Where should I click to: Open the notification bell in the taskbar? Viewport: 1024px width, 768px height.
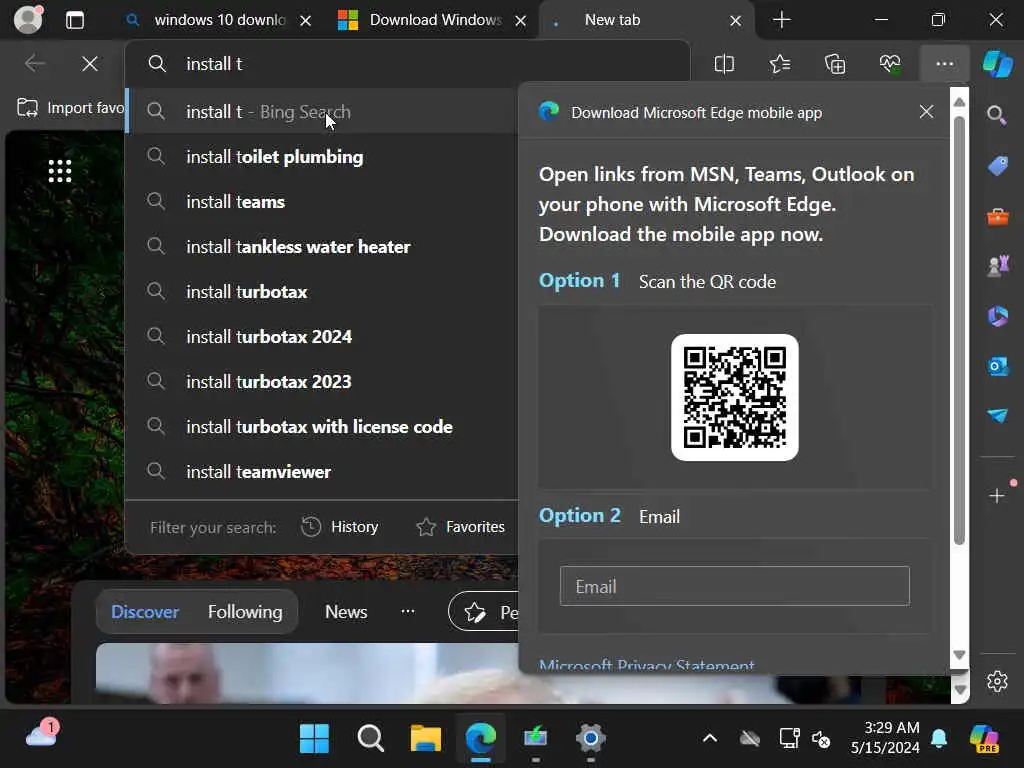click(939, 739)
